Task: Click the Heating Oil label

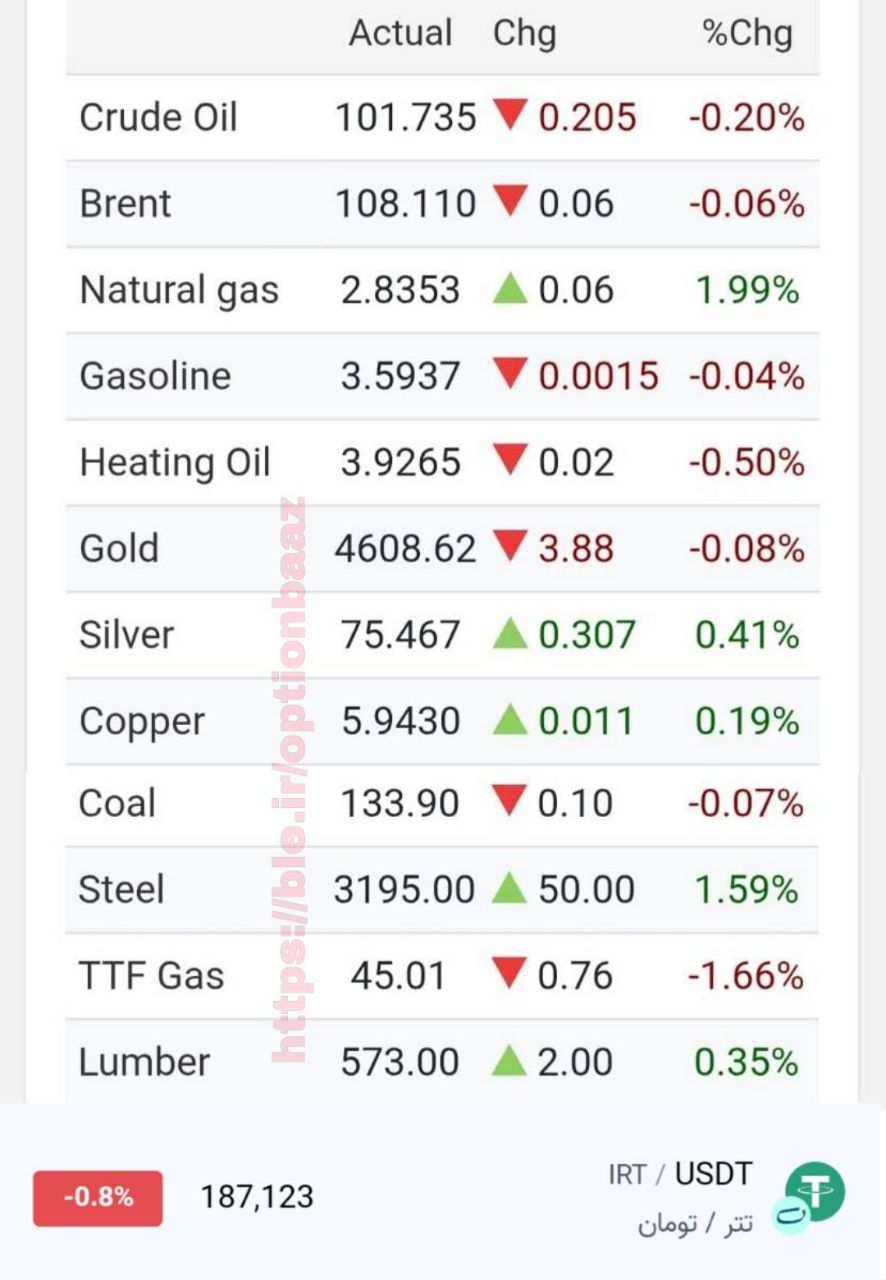Action: click(175, 463)
